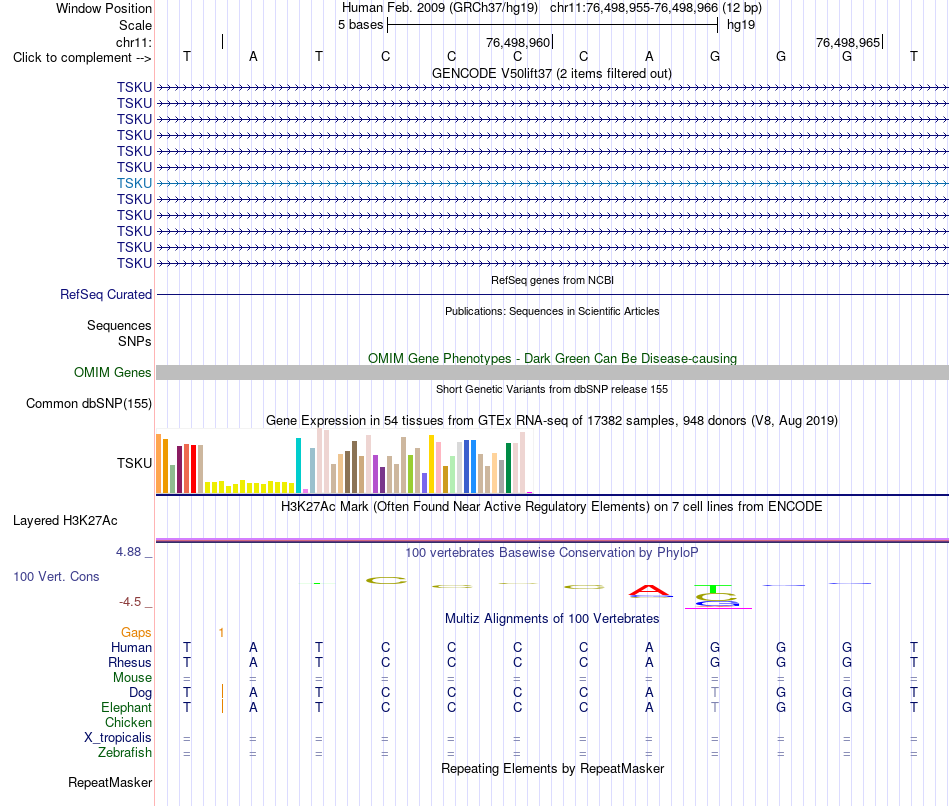
Task: Click the 4.88 upper PhyloP scale value
Action: tap(128, 552)
